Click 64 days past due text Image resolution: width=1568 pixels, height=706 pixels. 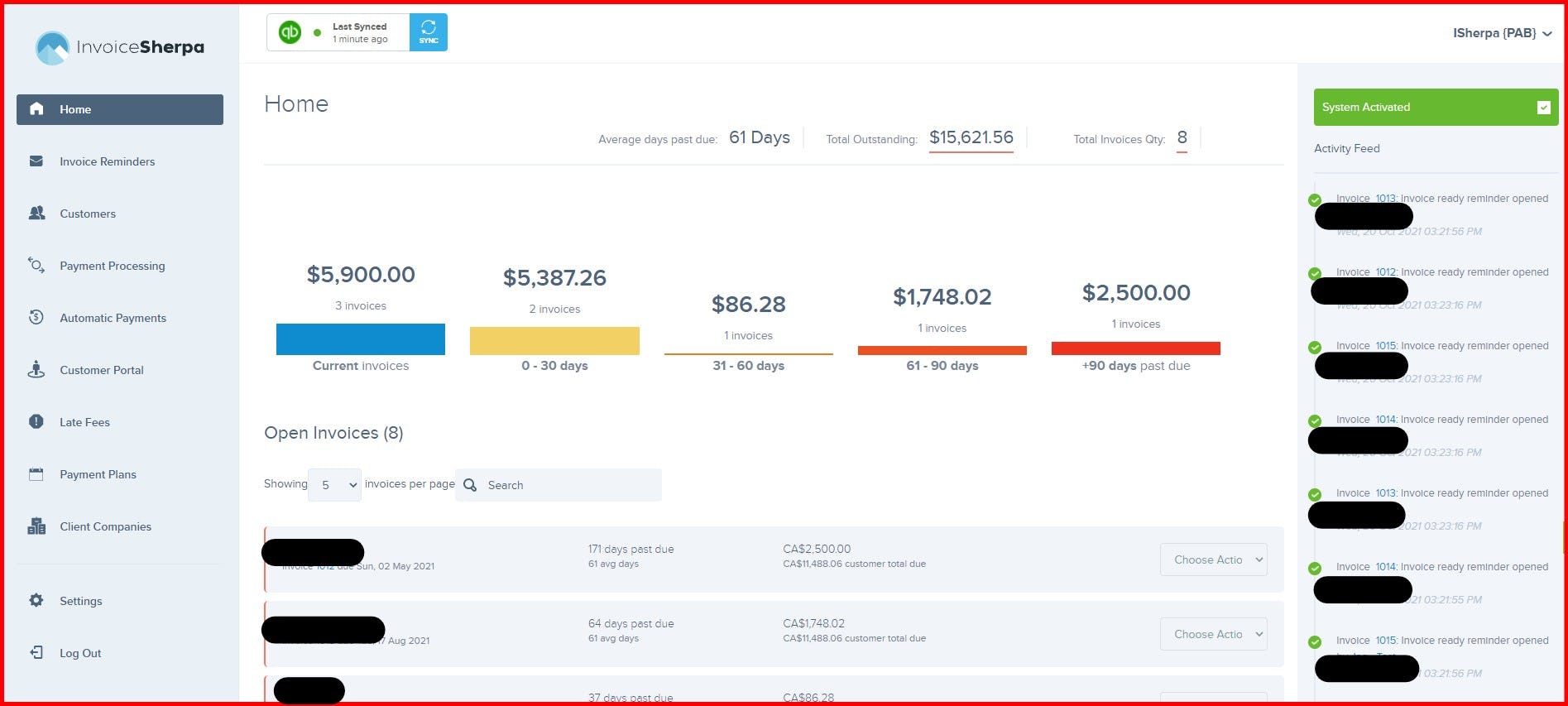[x=631, y=623]
